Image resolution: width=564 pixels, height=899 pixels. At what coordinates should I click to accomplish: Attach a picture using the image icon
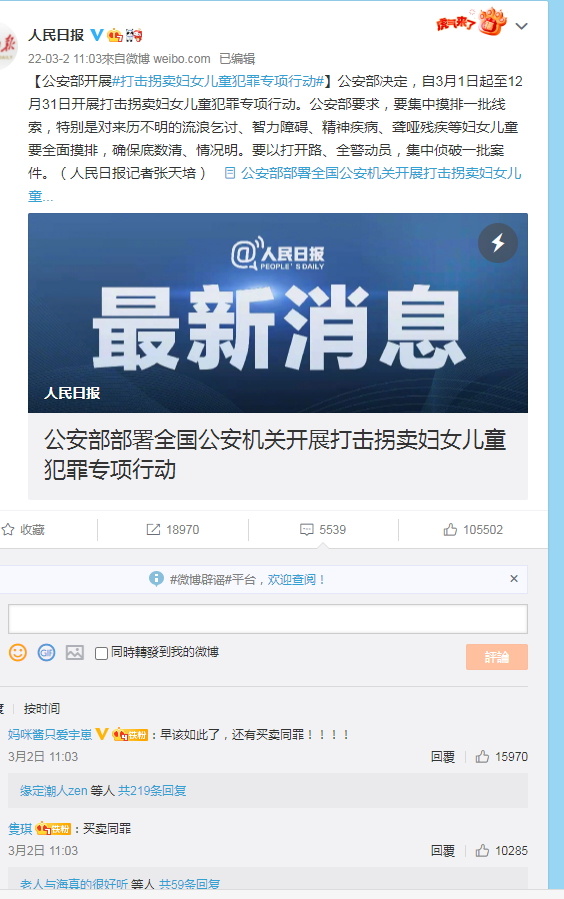click(x=75, y=652)
